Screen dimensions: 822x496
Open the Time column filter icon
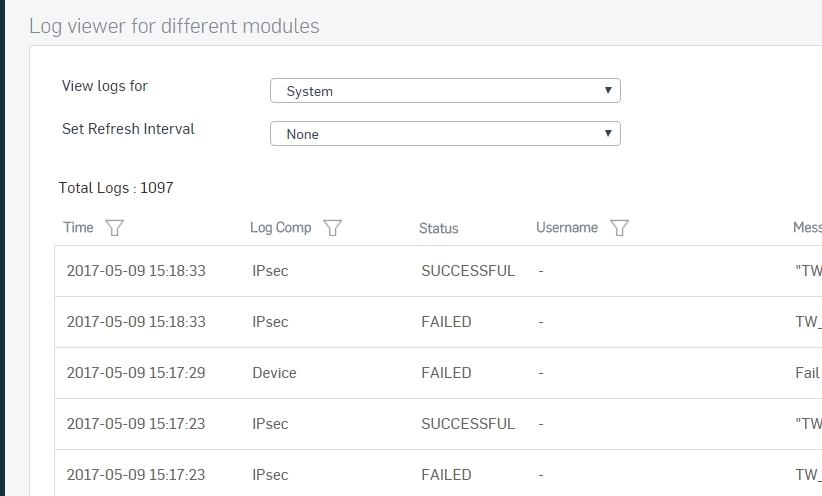[x=114, y=228]
